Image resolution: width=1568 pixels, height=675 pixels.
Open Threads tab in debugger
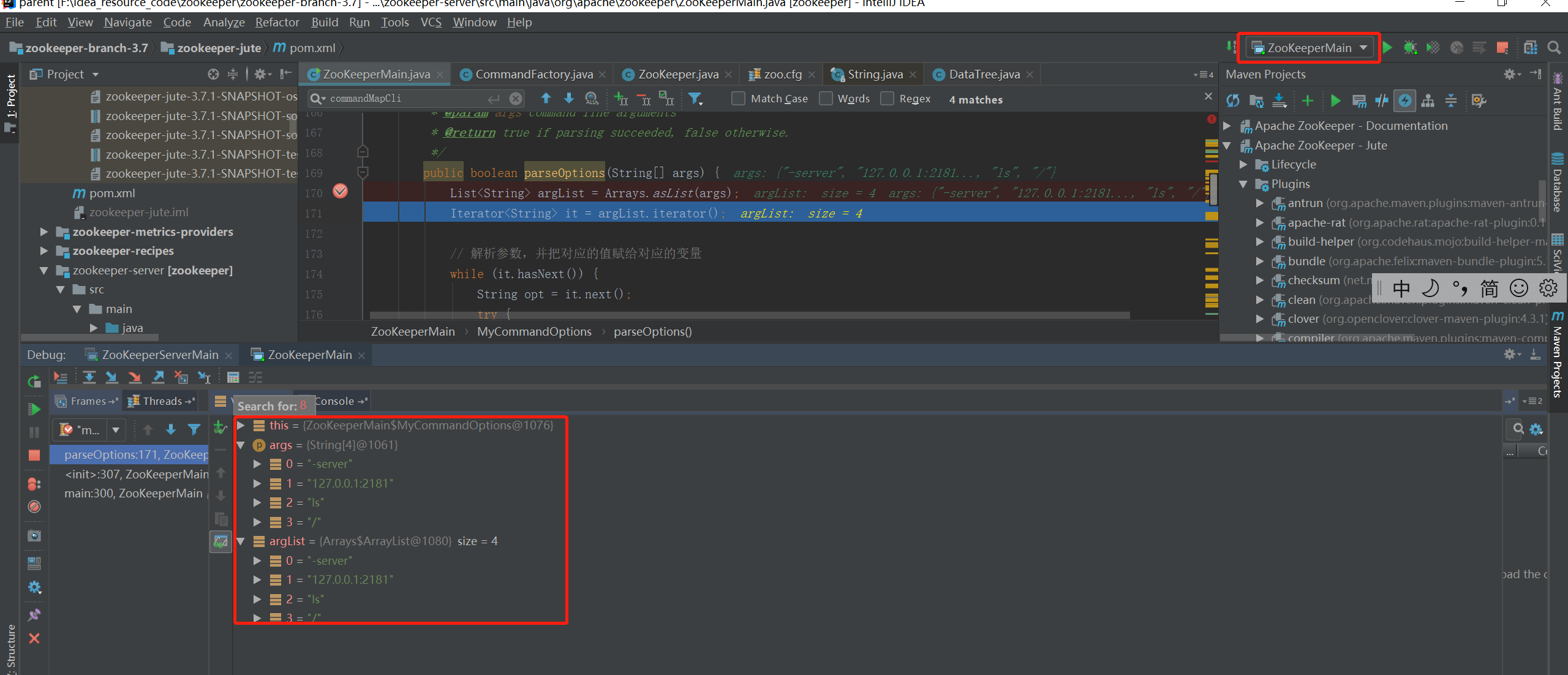[x=162, y=401]
